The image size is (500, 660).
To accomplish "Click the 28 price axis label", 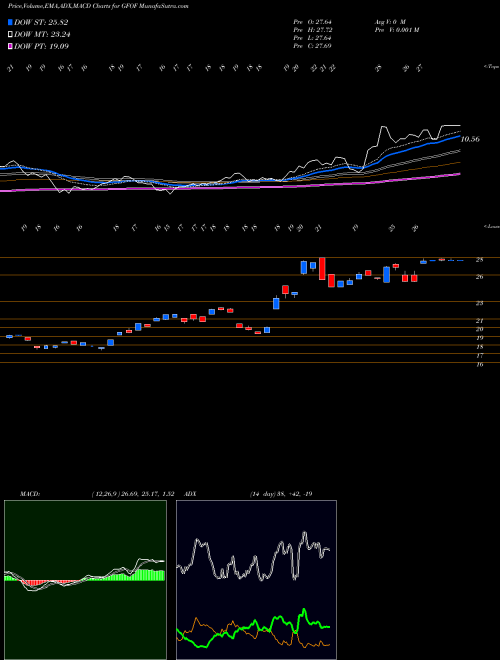I will click(479, 260).
